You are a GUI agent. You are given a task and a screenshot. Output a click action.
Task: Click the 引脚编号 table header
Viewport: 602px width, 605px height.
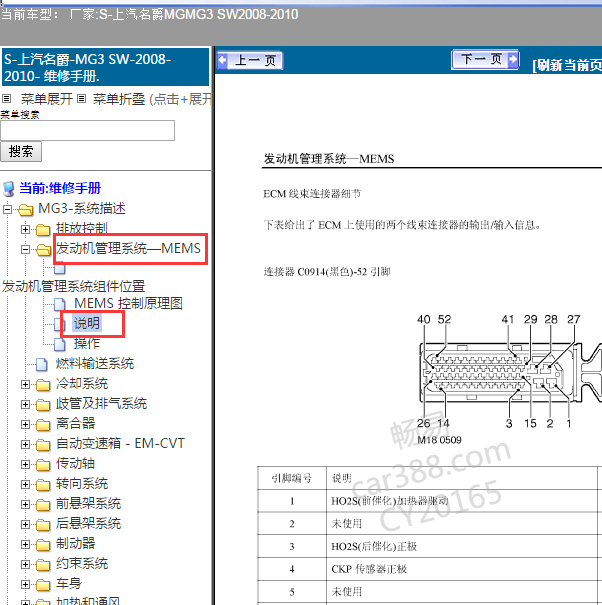(x=292, y=478)
